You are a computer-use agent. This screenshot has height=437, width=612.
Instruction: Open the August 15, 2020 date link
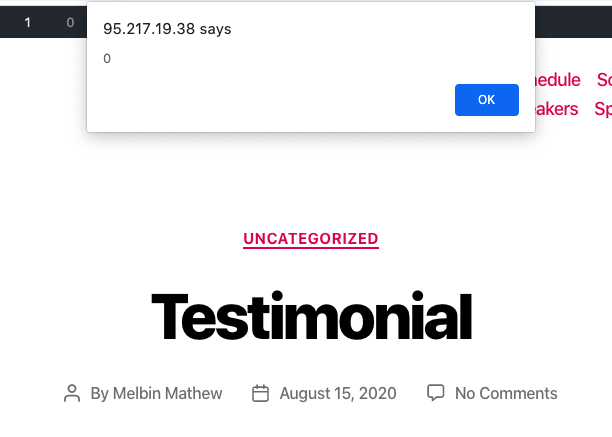(x=338, y=393)
